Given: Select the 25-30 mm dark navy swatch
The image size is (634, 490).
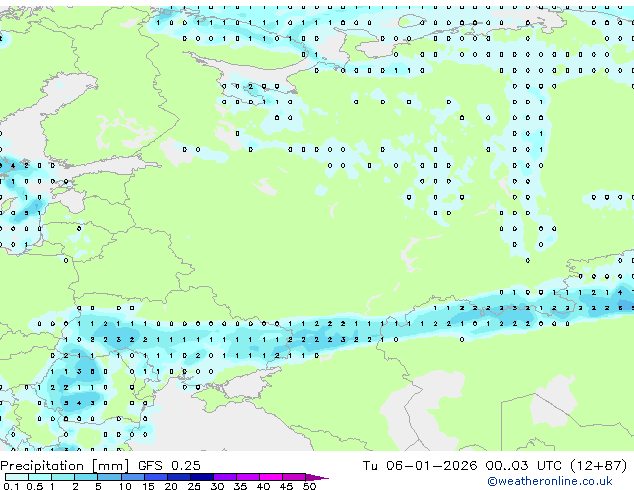Looking at the screenshot, I should (x=202, y=477).
